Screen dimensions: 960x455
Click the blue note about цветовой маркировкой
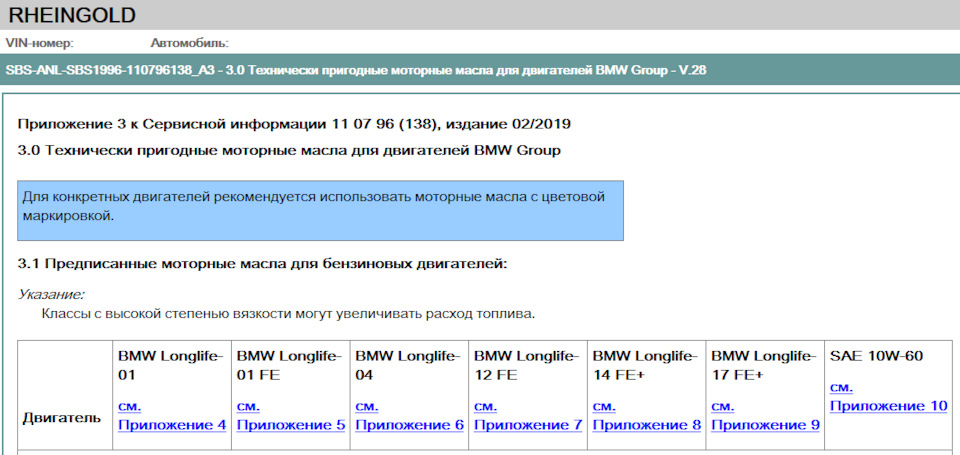(320, 210)
